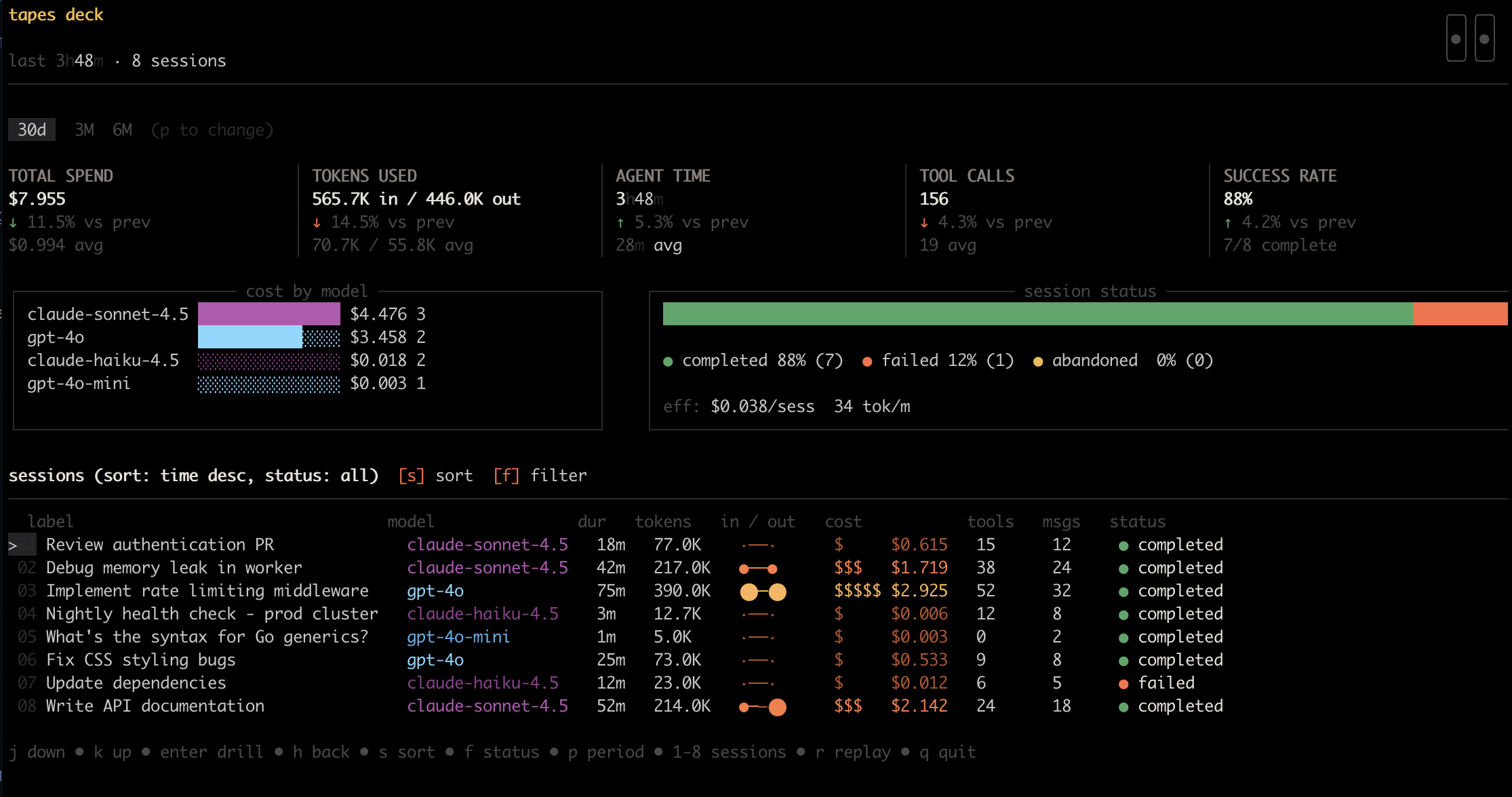The width and height of the screenshot is (1512, 797).
Task: Click the orange failed status dot for Update dependencies
Action: 1123,684
